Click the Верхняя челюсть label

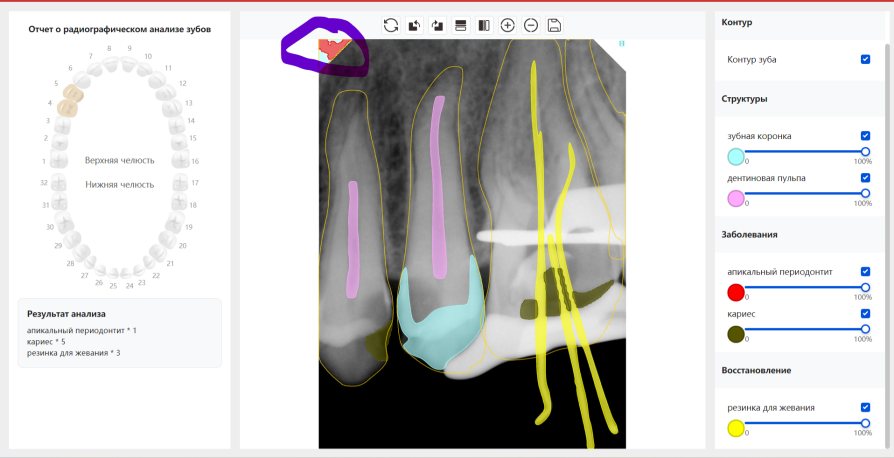119,160
